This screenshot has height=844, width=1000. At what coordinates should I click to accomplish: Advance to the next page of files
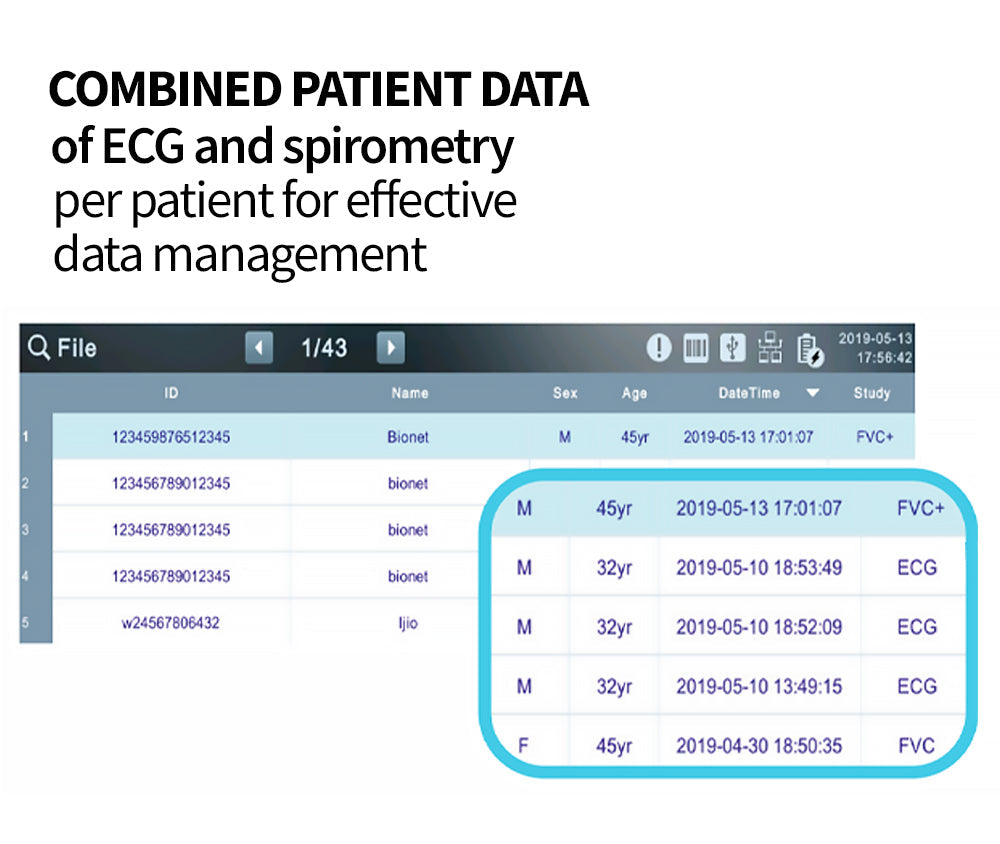[390, 347]
